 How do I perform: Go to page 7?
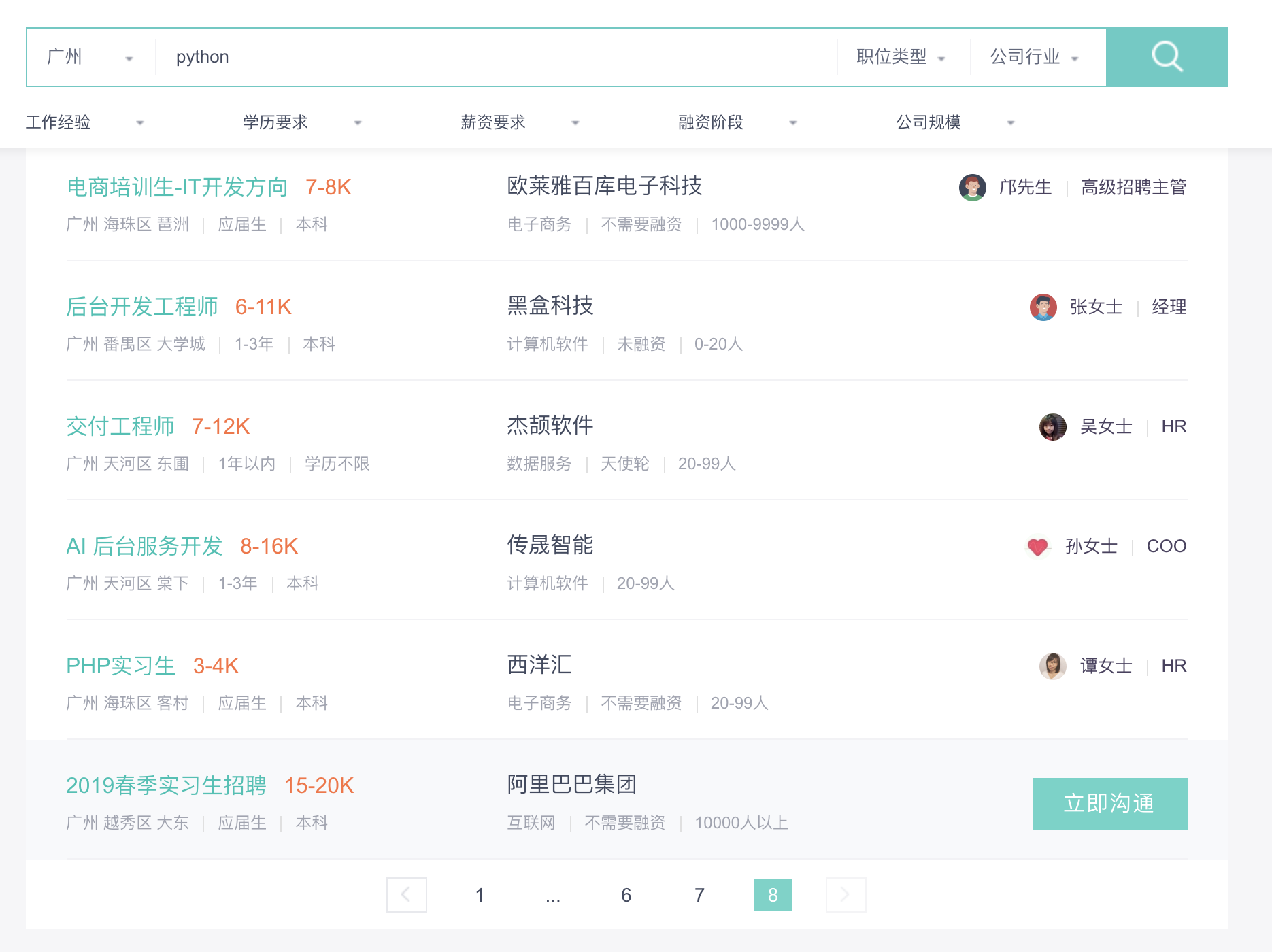[699, 895]
